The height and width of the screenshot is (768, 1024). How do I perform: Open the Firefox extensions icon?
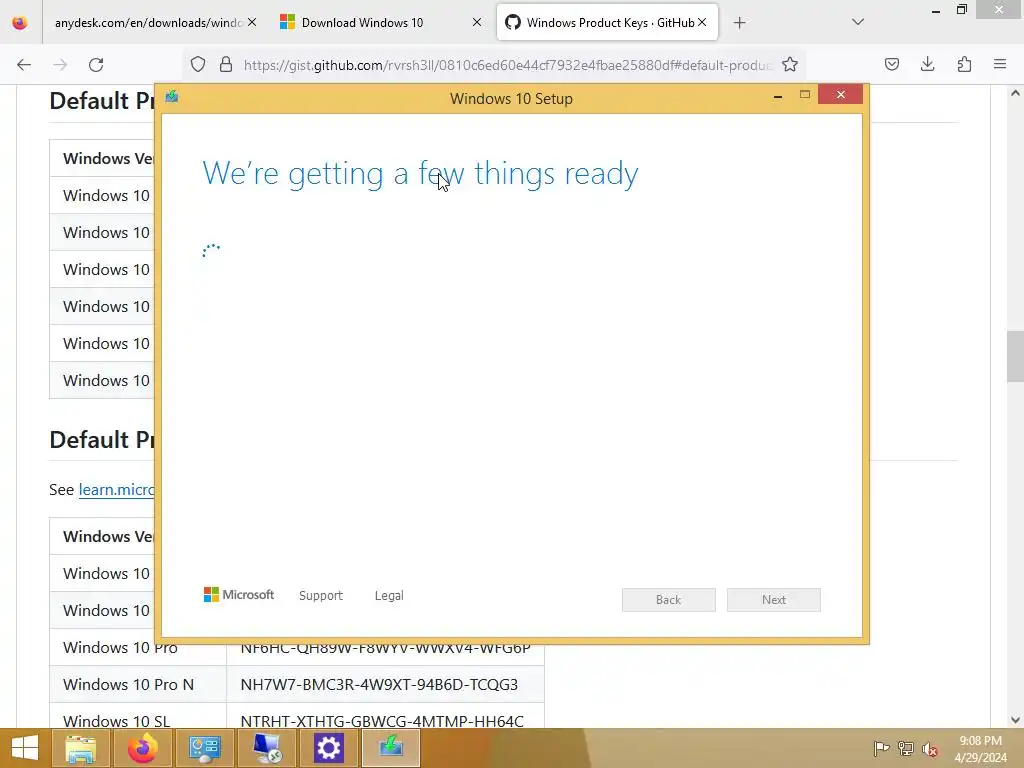[964, 64]
